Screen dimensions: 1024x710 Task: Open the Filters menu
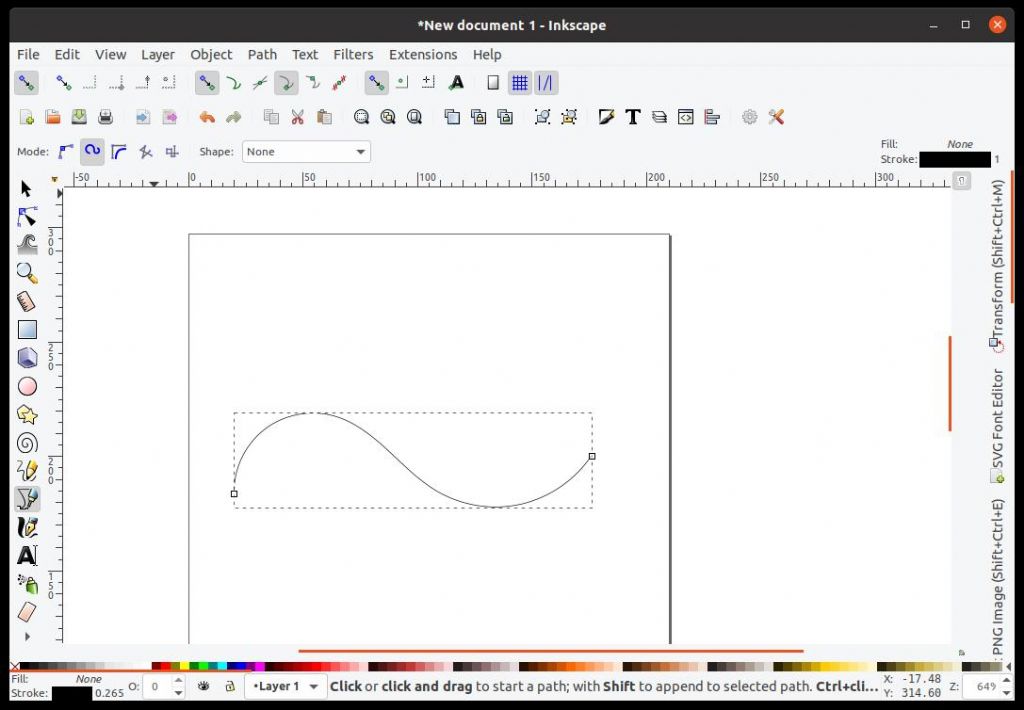(353, 54)
